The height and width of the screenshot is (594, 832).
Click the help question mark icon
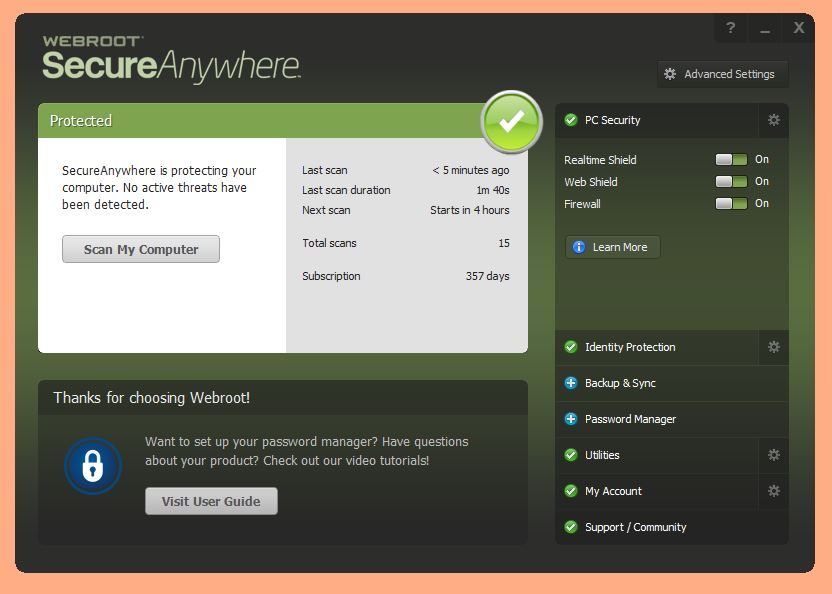tap(731, 28)
